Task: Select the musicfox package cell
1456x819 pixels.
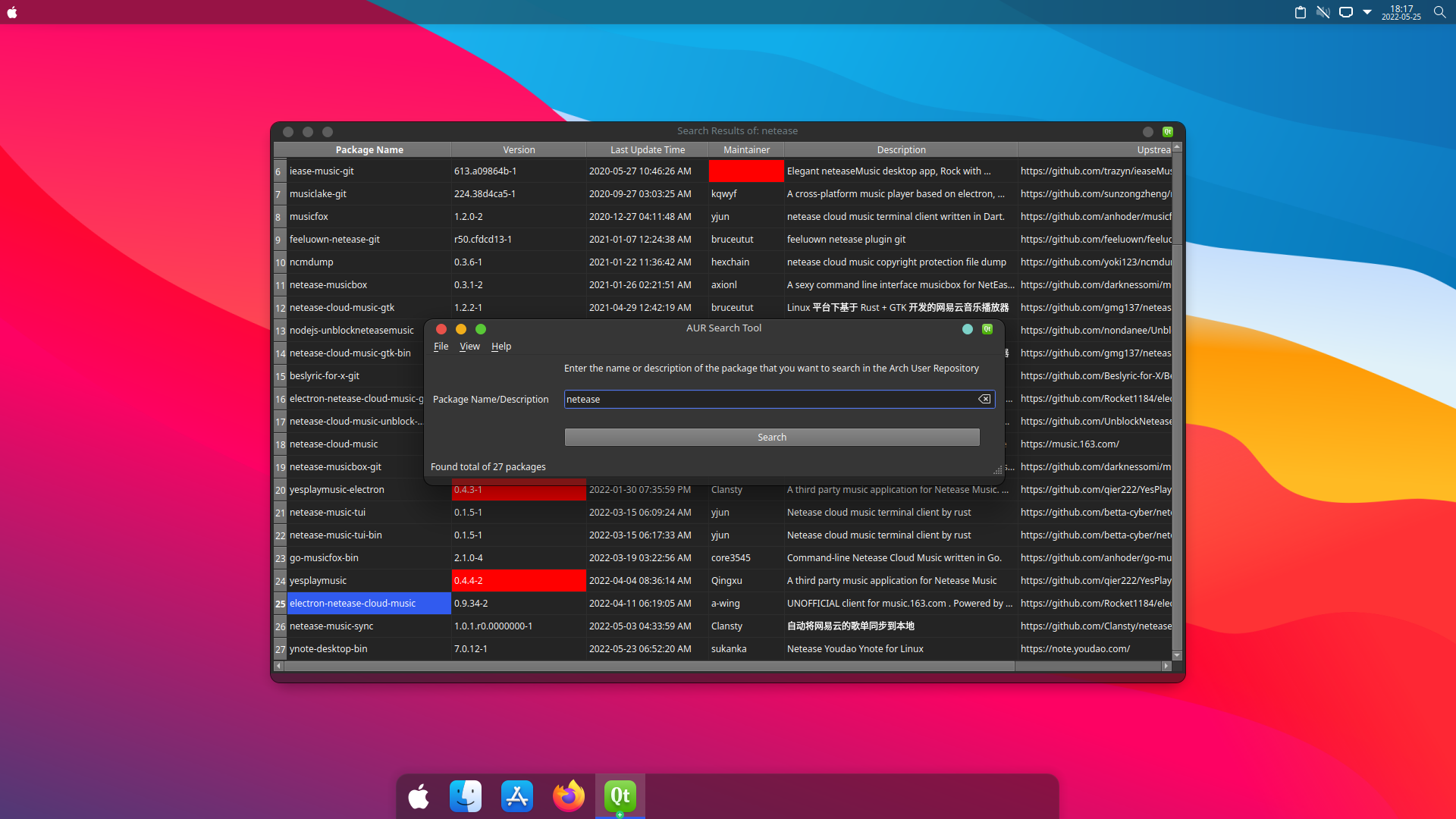Action: 369,217
